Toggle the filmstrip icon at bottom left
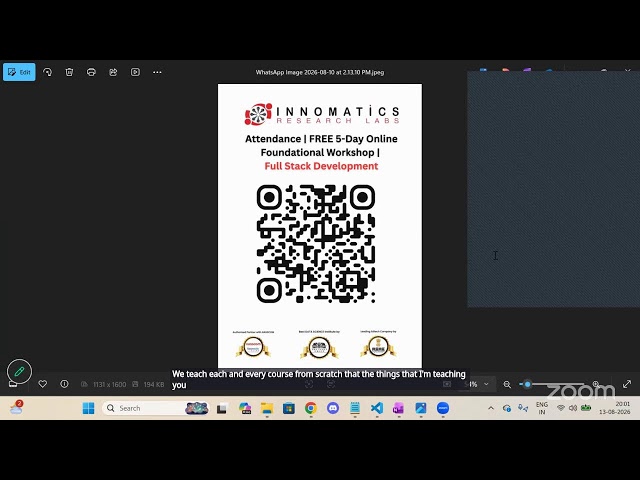Viewport: 640px width, 480px height. (x=13, y=384)
